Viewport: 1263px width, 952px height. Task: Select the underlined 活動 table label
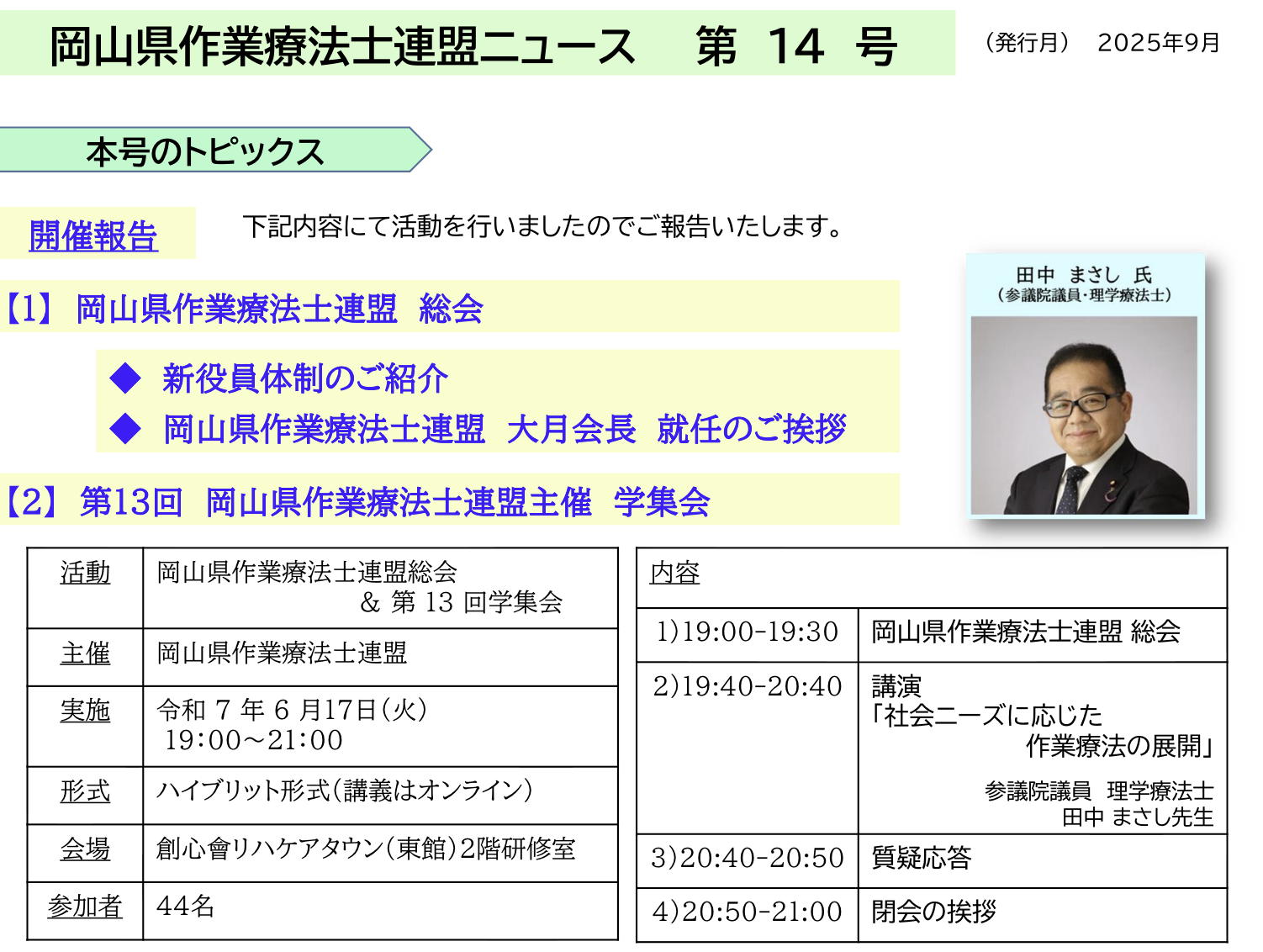click(x=85, y=573)
